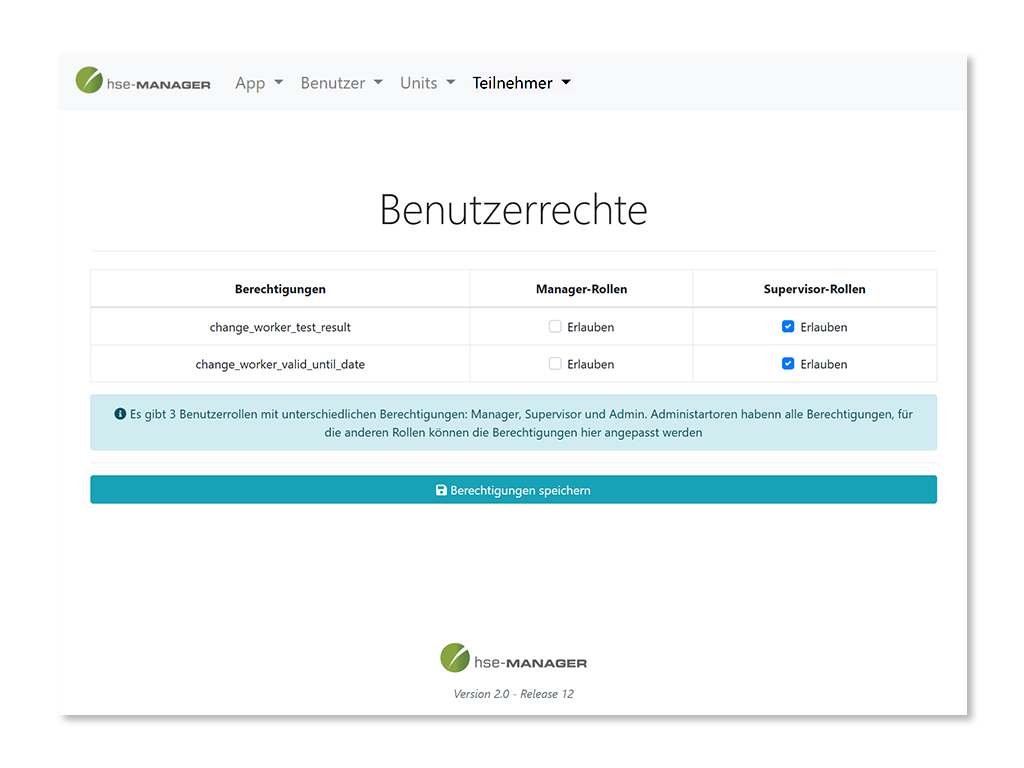Viewport: 1024px width, 768px height.
Task: Click the Supervisor-Rollen column header
Action: pyautogui.click(x=814, y=289)
